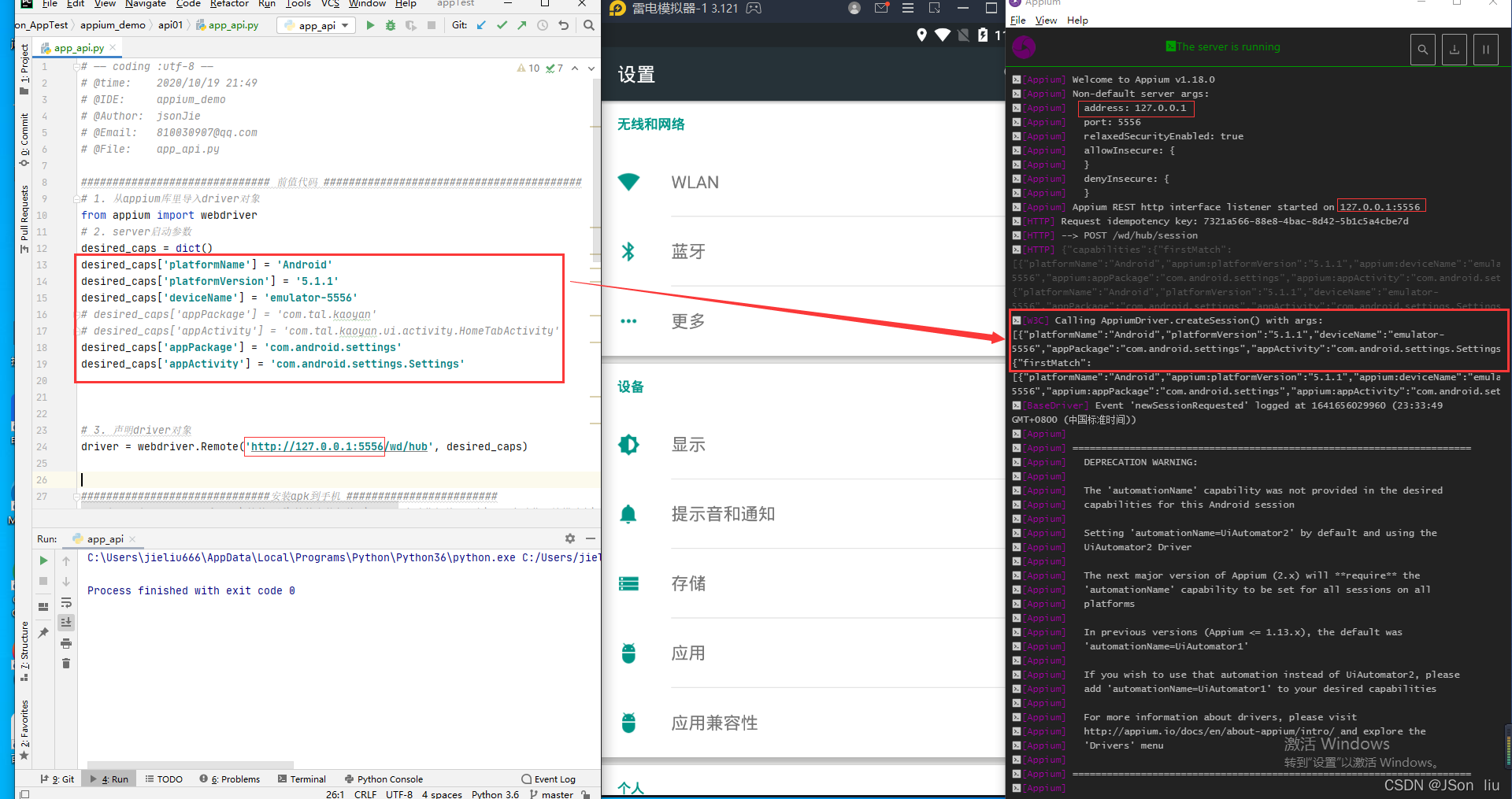
Task: Open Run panel settings gear
Action: tap(570, 538)
